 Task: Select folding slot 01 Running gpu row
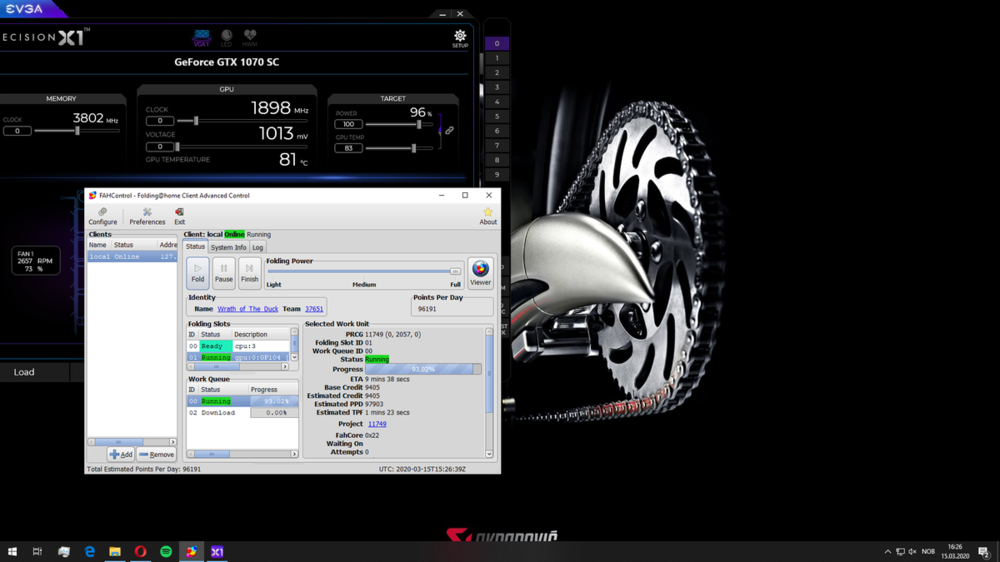(238, 357)
